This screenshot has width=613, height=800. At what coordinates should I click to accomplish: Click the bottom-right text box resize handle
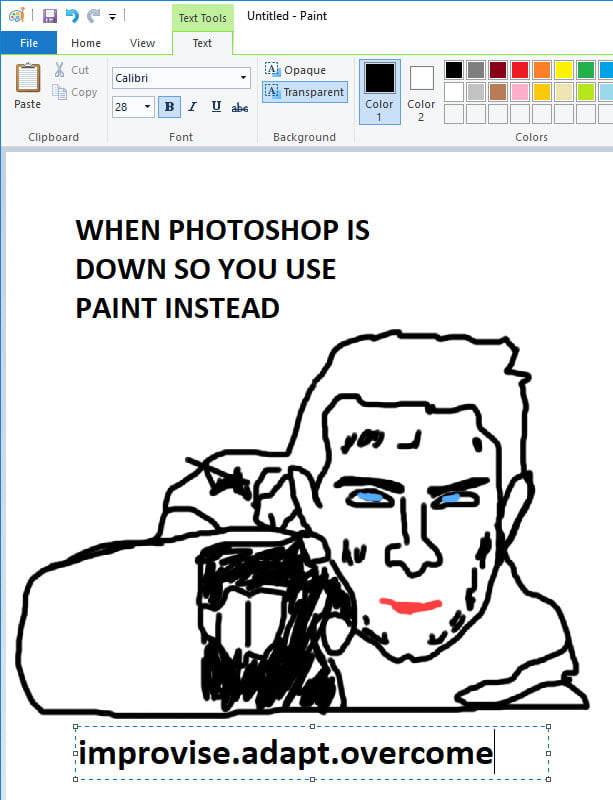[x=549, y=779]
